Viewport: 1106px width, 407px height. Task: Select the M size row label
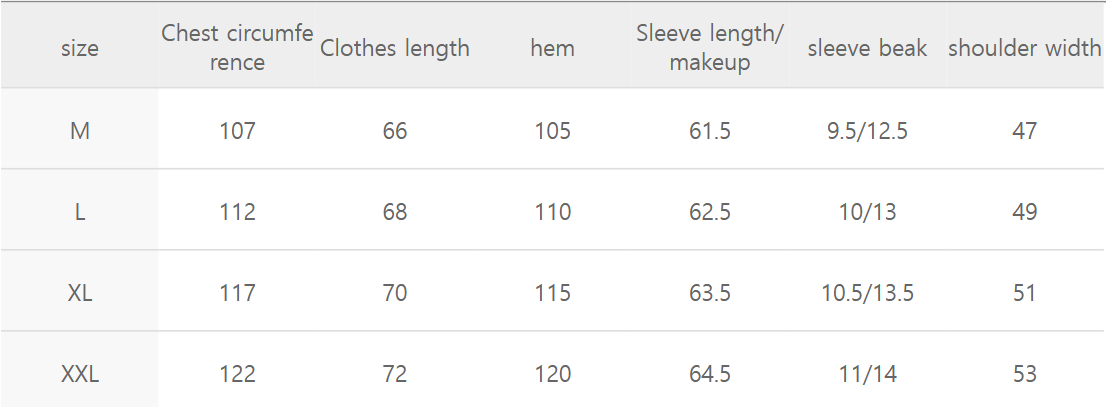tap(80, 131)
